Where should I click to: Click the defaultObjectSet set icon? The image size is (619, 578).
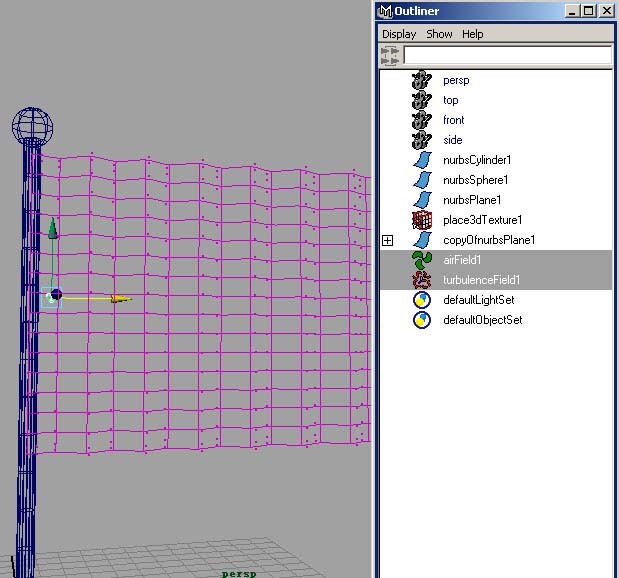(422, 320)
